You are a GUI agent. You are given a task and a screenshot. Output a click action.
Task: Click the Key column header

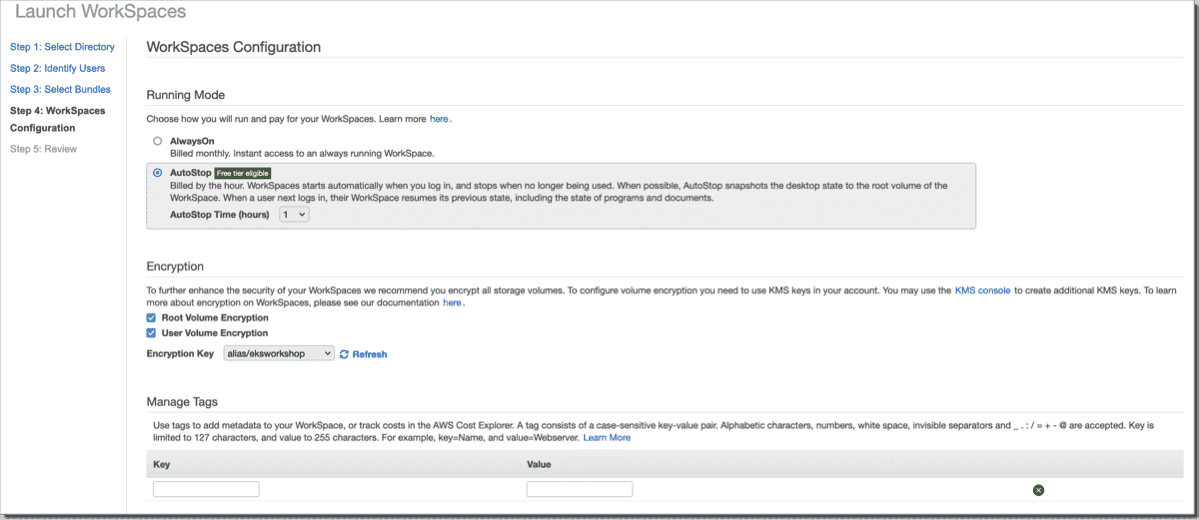161,464
